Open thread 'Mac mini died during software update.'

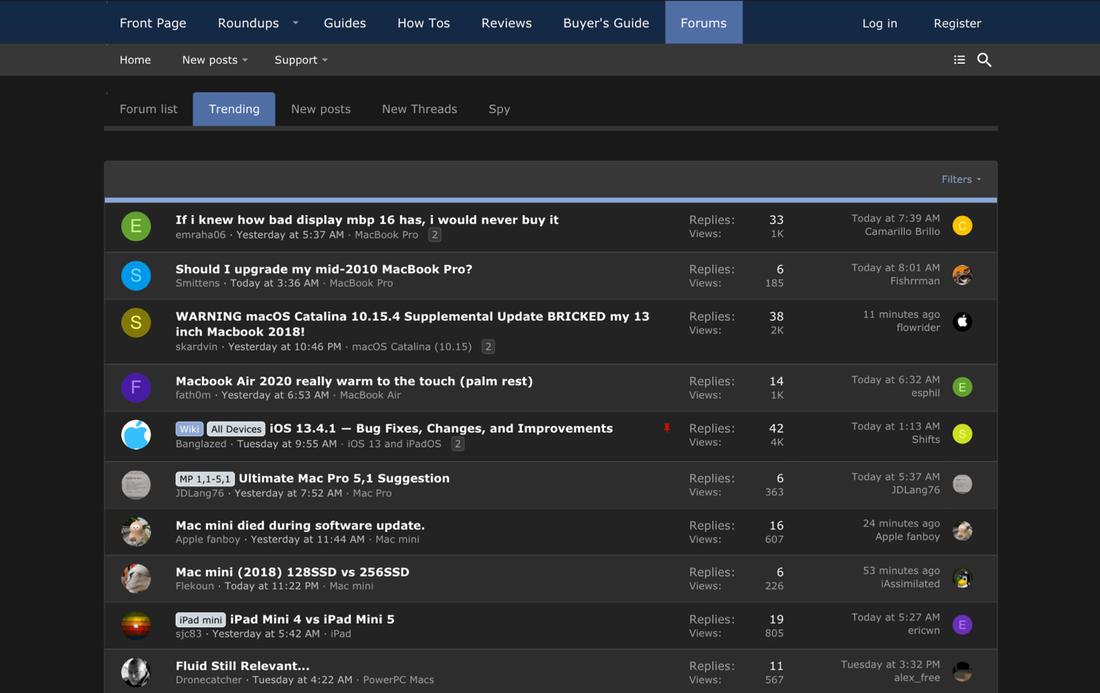(300, 525)
